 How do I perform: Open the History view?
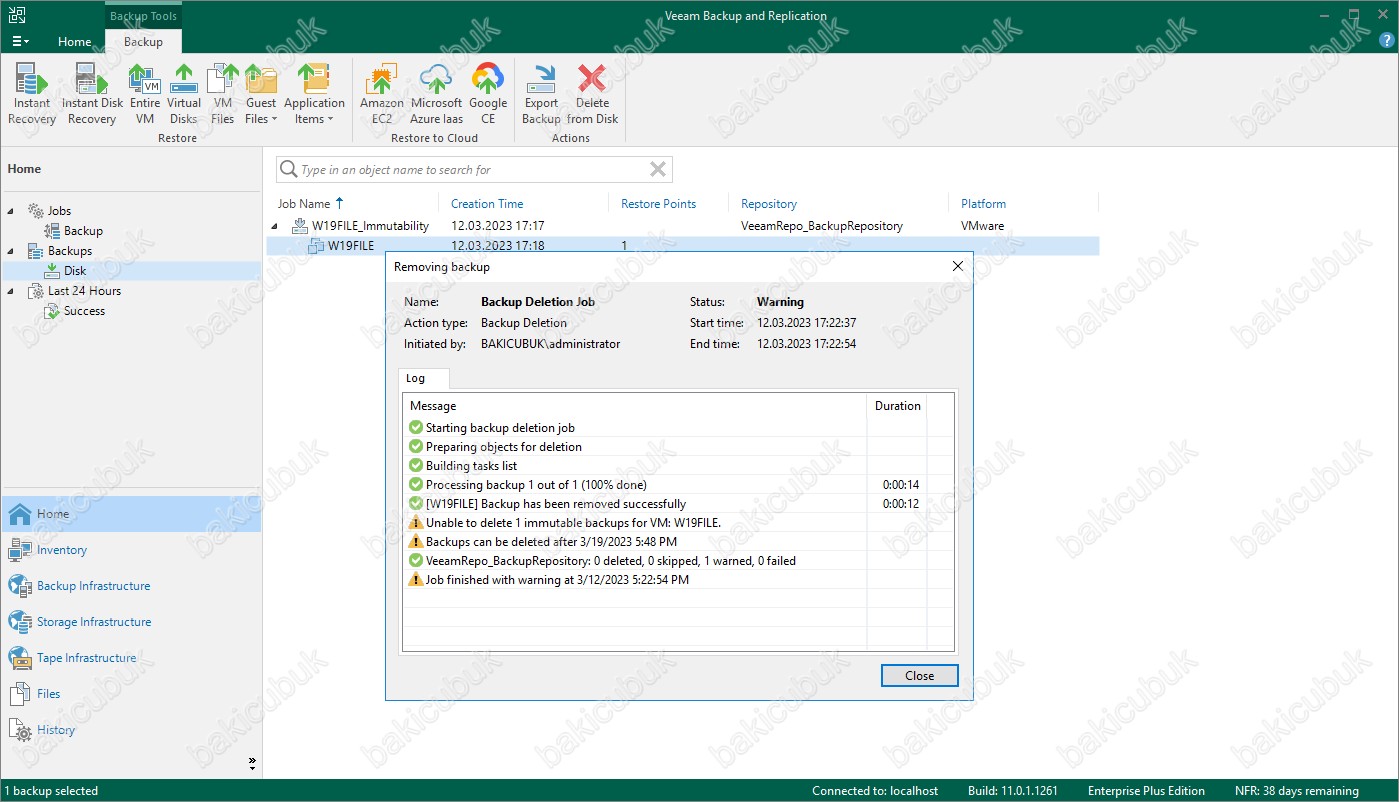click(131, 730)
